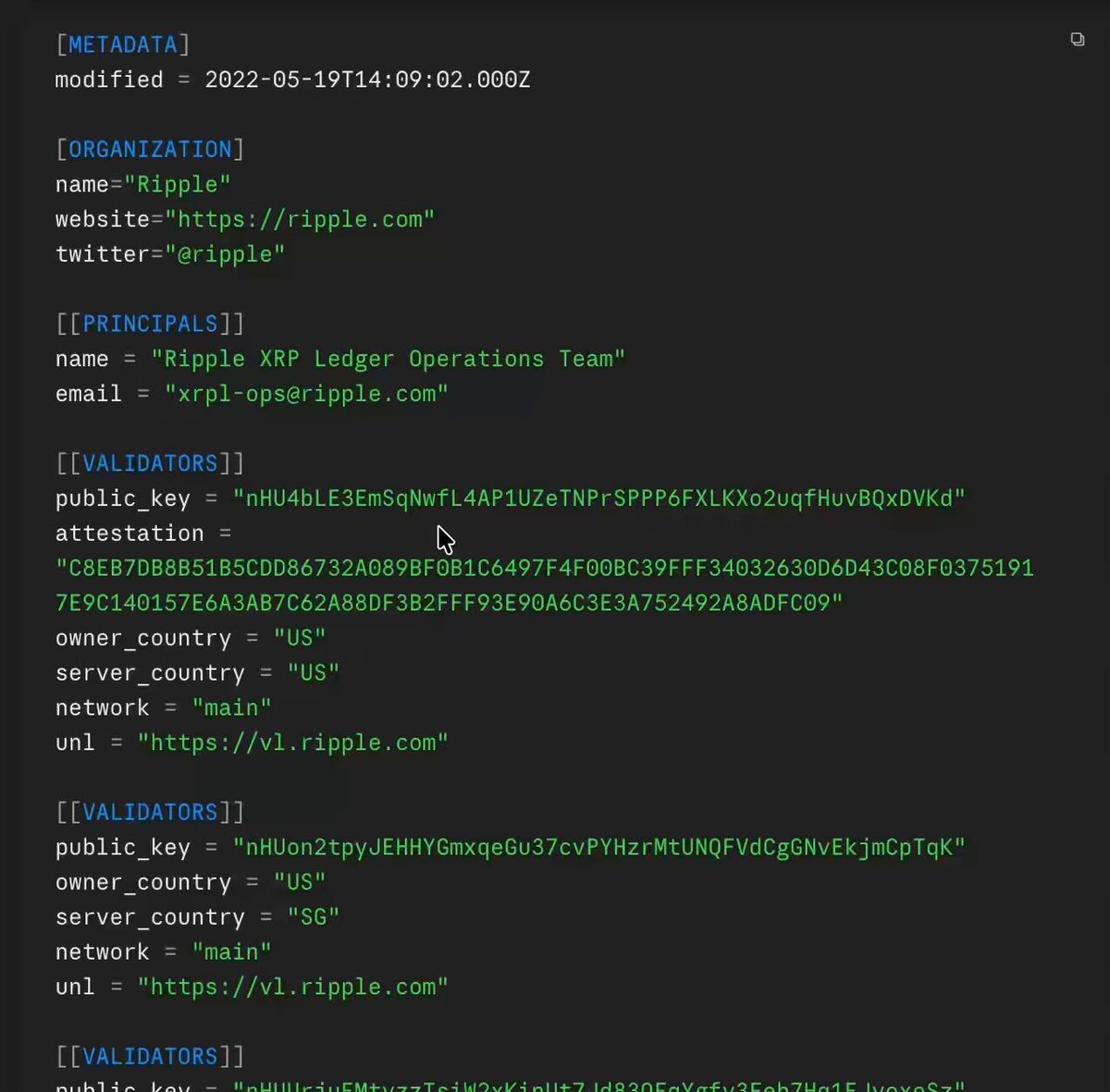Select the attestation line starting with C8EB7DB8
The width and height of the screenshot is (1110, 1092).
[x=545, y=568]
